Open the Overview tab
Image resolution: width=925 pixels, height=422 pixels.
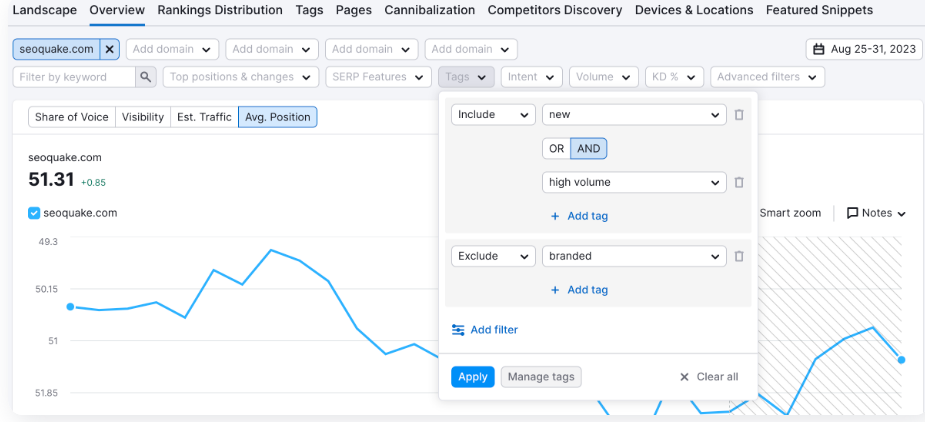click(x=117, y=10)
